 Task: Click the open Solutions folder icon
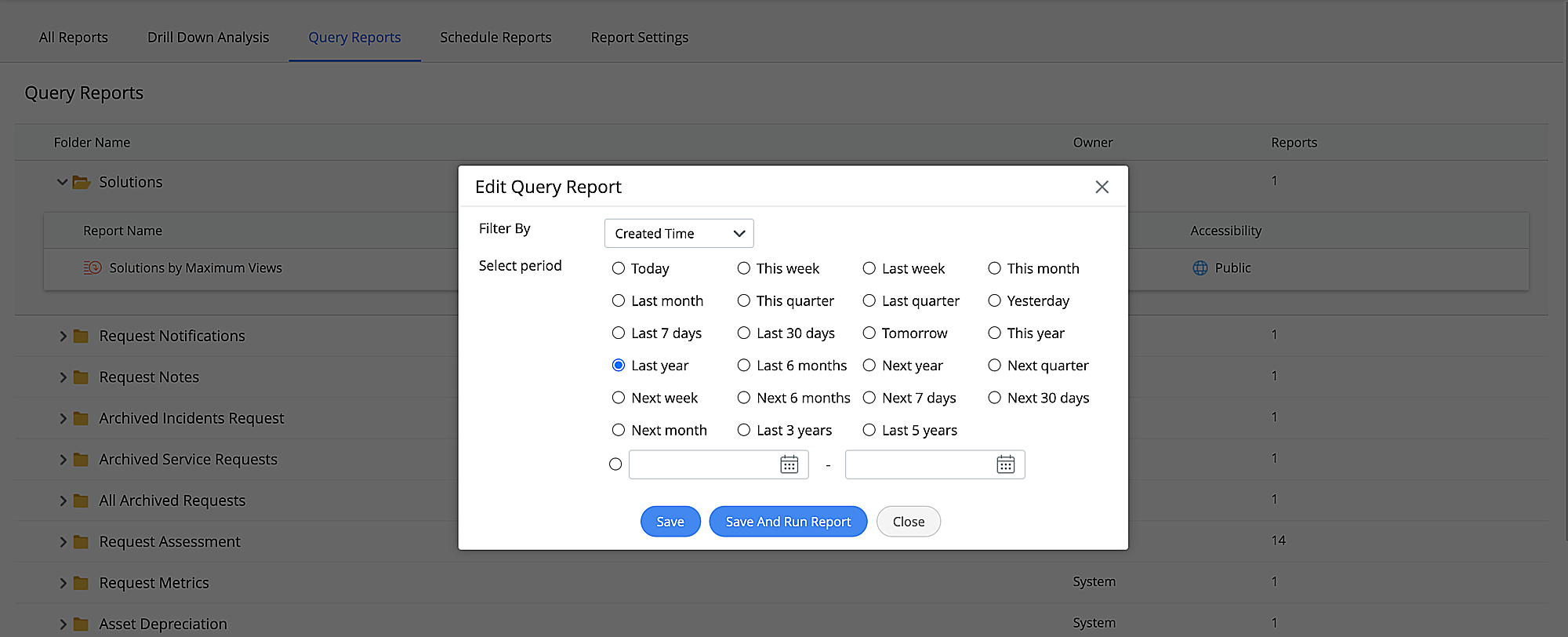(x=82, y=182)
